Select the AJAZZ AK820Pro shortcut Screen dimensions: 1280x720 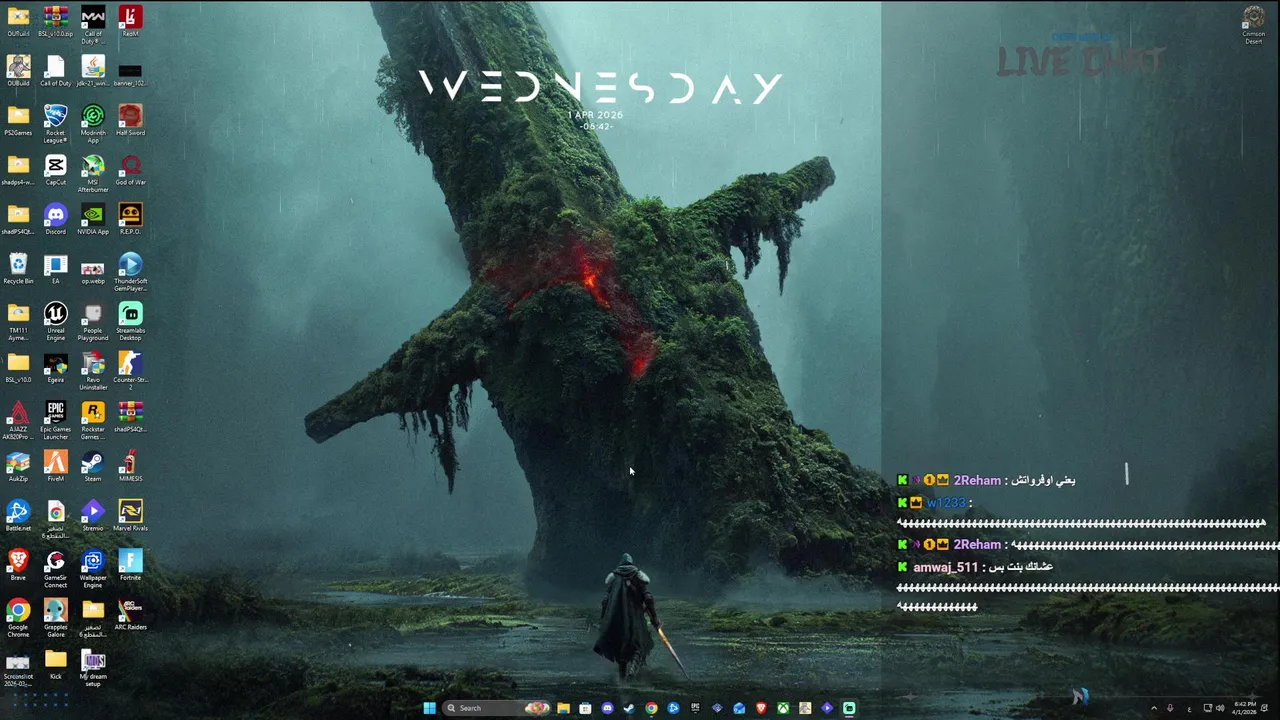18,420
